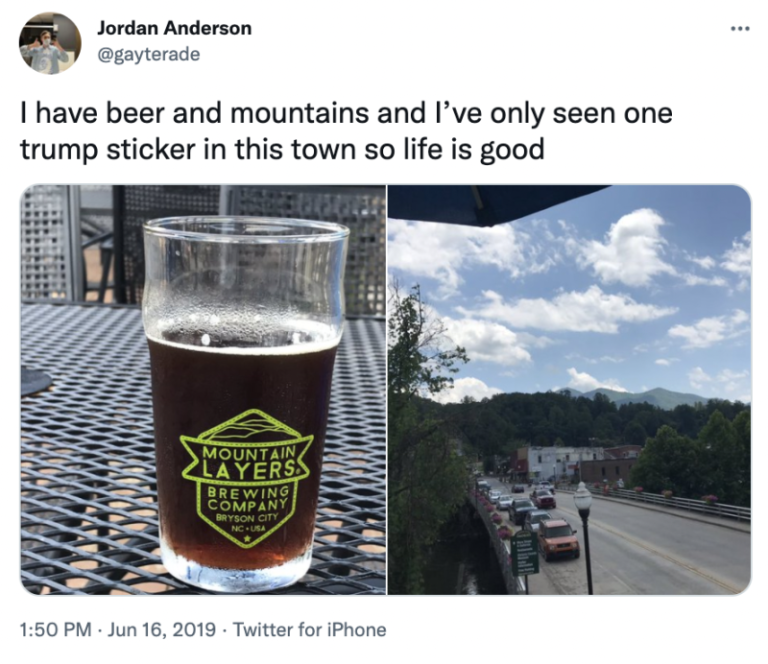Image resolution: width=768 pixels, height=664 pixels.
Task: Click Jordan Anderson's profile avatar
Action: 50,43
